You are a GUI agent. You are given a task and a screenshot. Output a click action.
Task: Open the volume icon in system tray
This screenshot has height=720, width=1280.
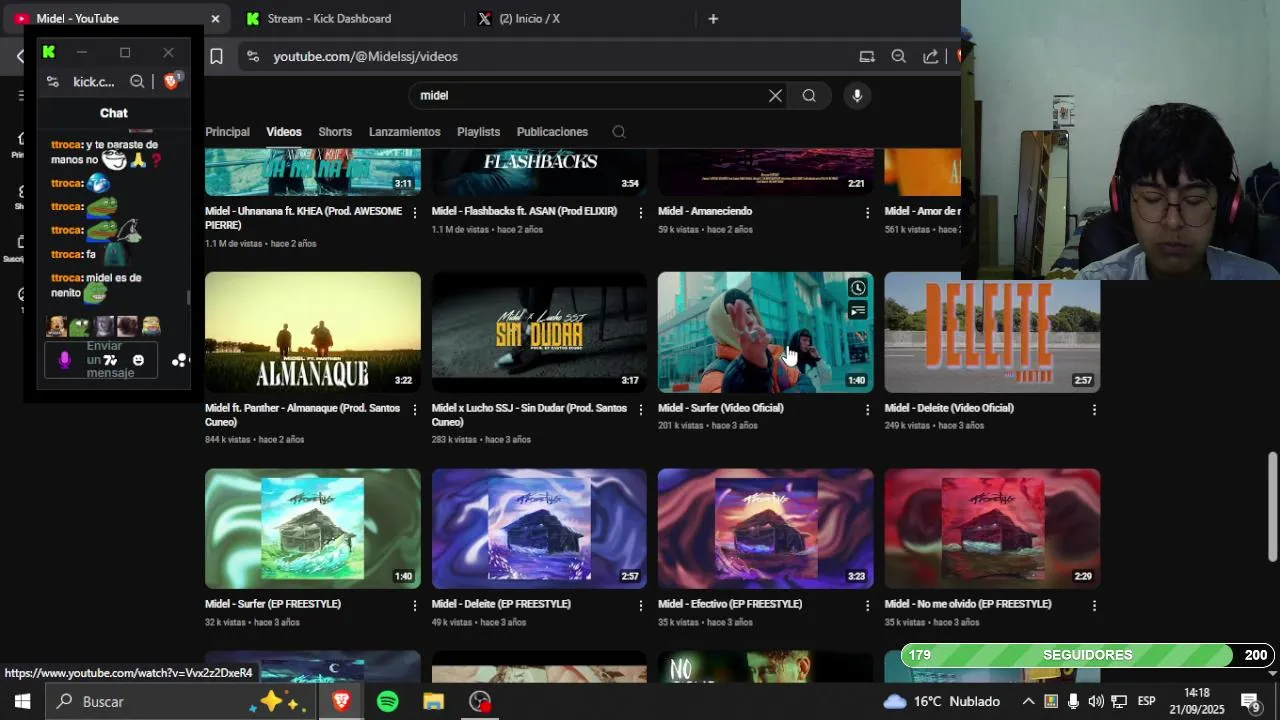coord(1096,702)
